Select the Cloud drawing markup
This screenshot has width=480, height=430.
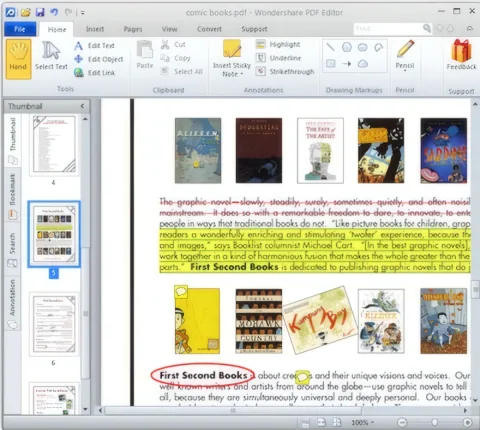(x=363, y=63)
